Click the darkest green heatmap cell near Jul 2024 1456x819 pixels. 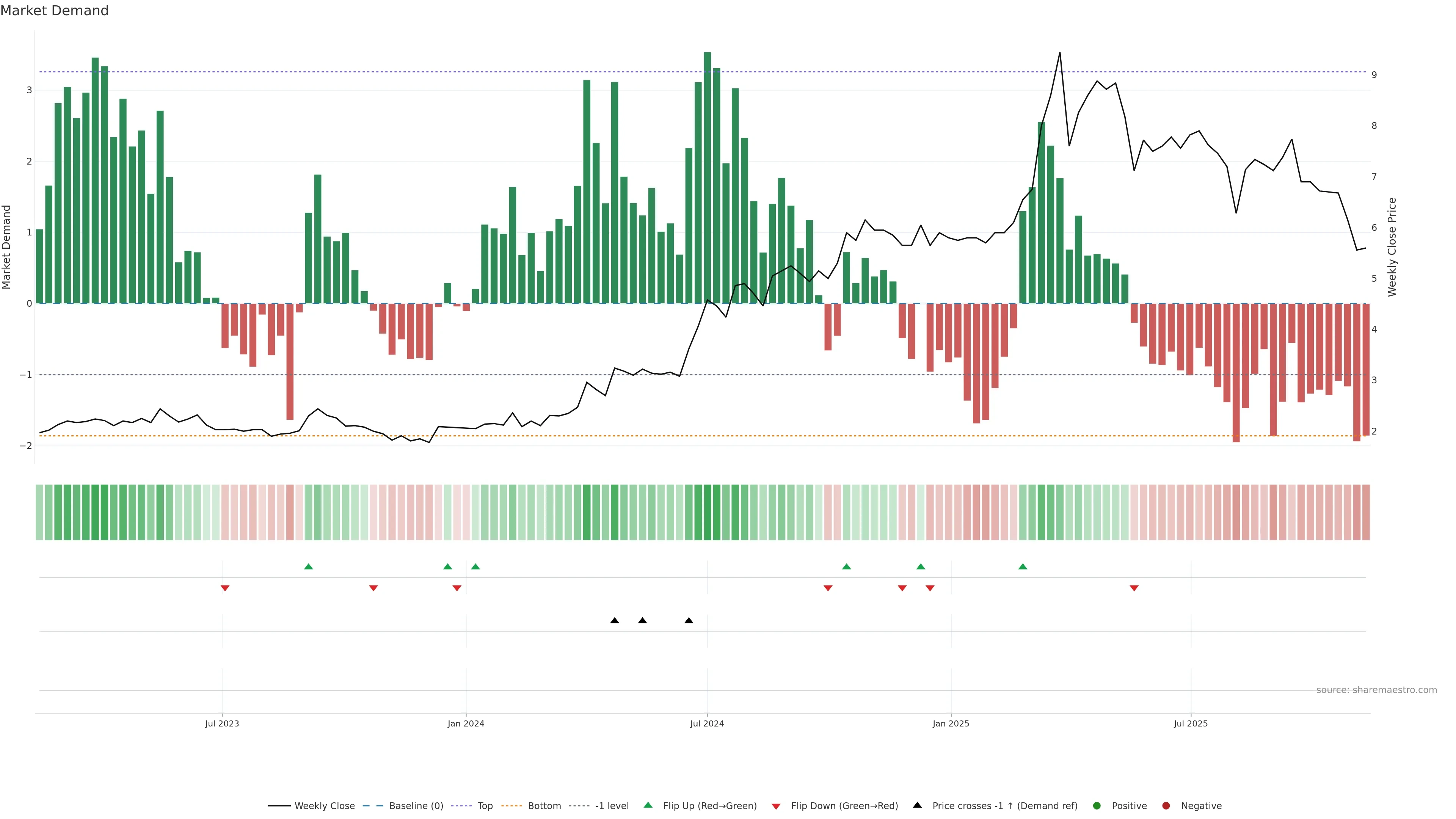click(707, 512)
